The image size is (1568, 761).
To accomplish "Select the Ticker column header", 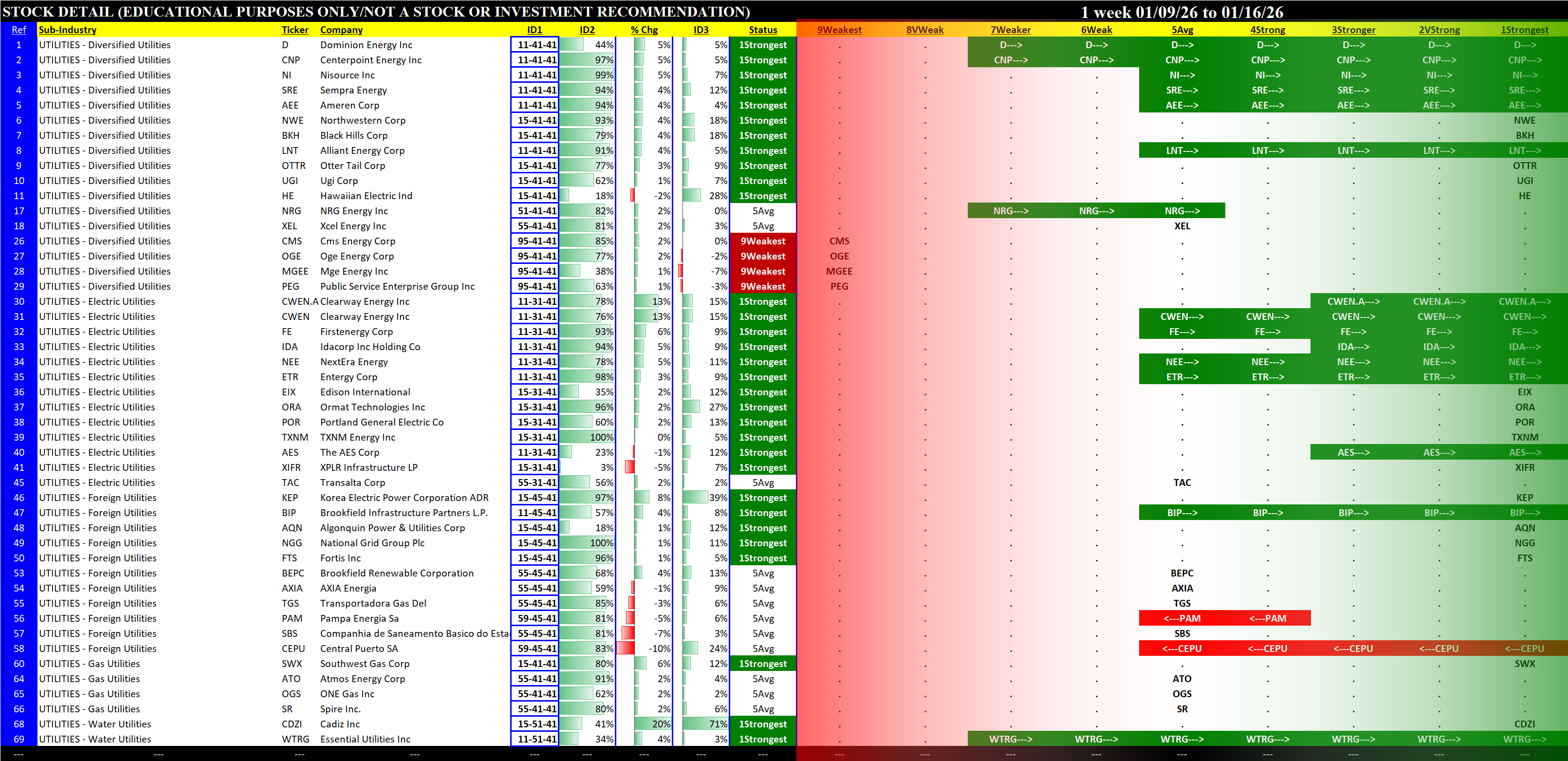I will (x=295, y=30).
